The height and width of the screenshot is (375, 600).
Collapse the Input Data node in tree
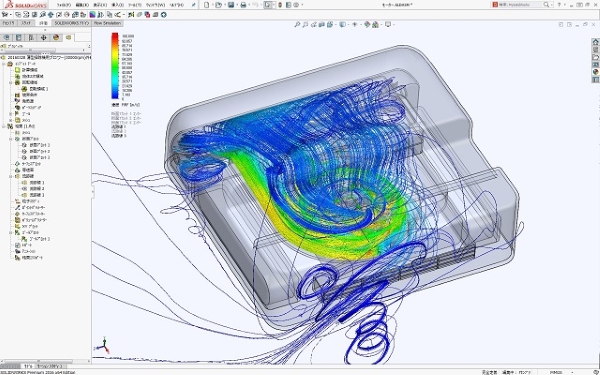pos(4,64)
